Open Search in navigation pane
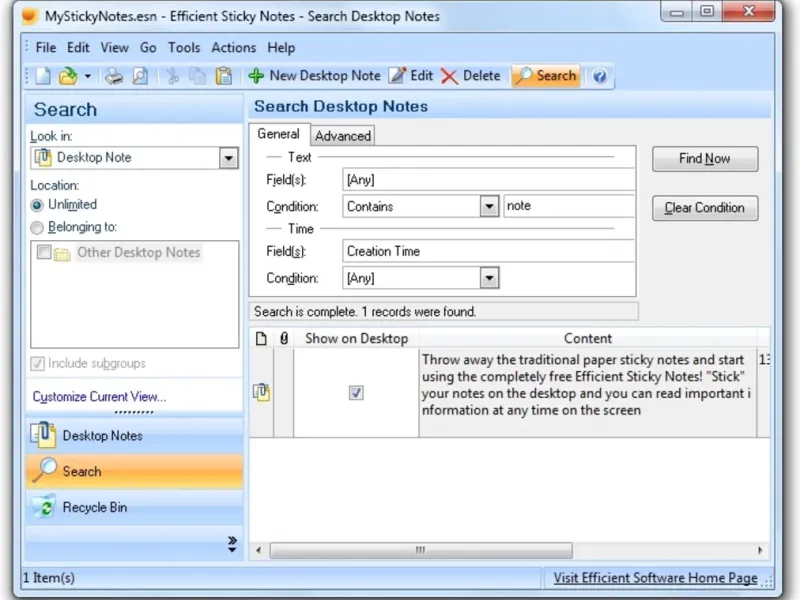This screenshot has height=600, width=800. 134,471
